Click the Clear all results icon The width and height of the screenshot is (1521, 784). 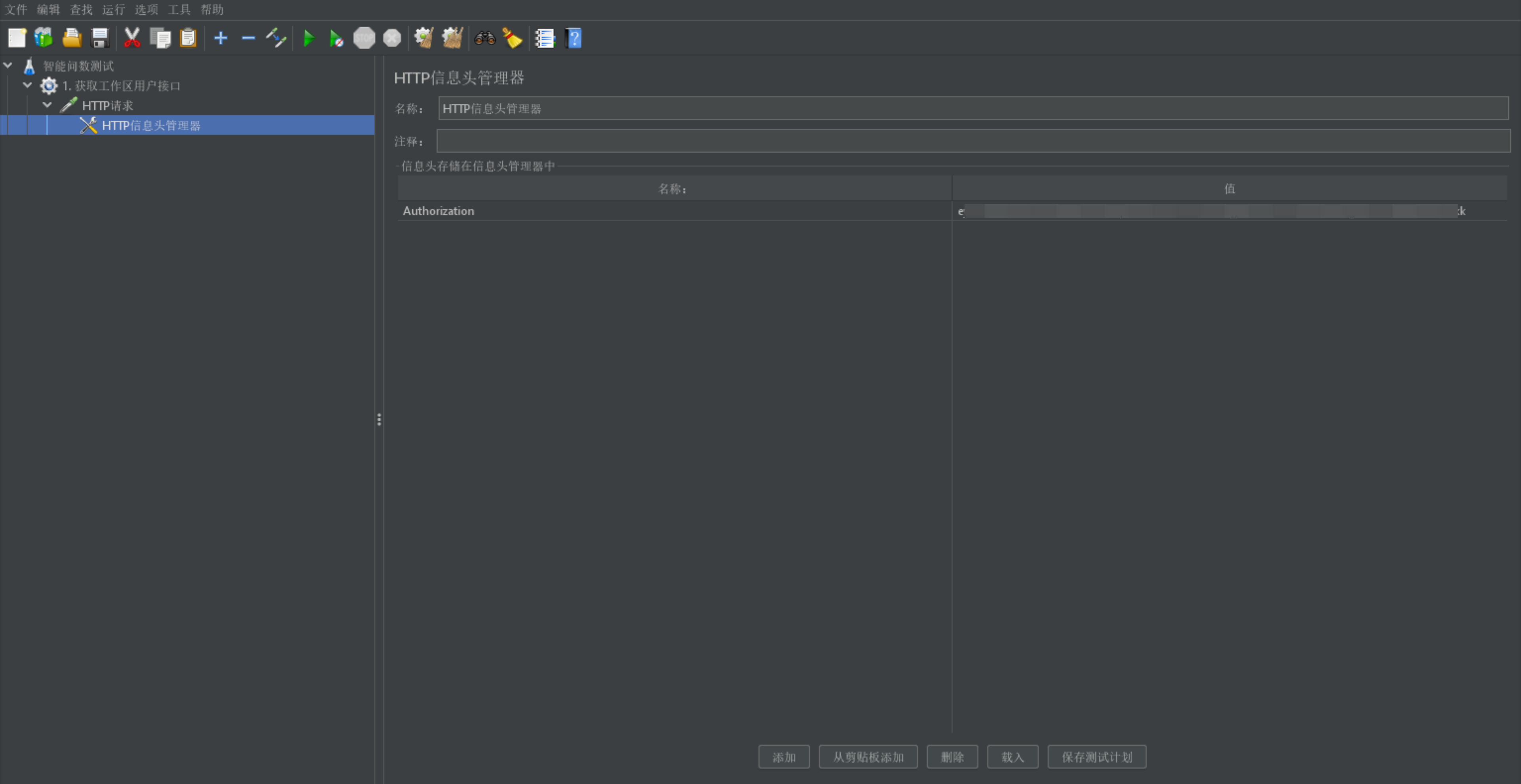[452, 38]
